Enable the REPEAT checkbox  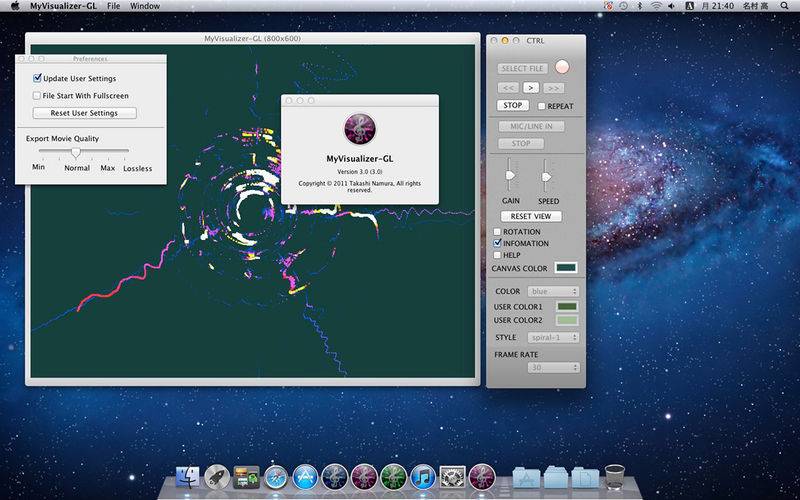tap(541, 106)
